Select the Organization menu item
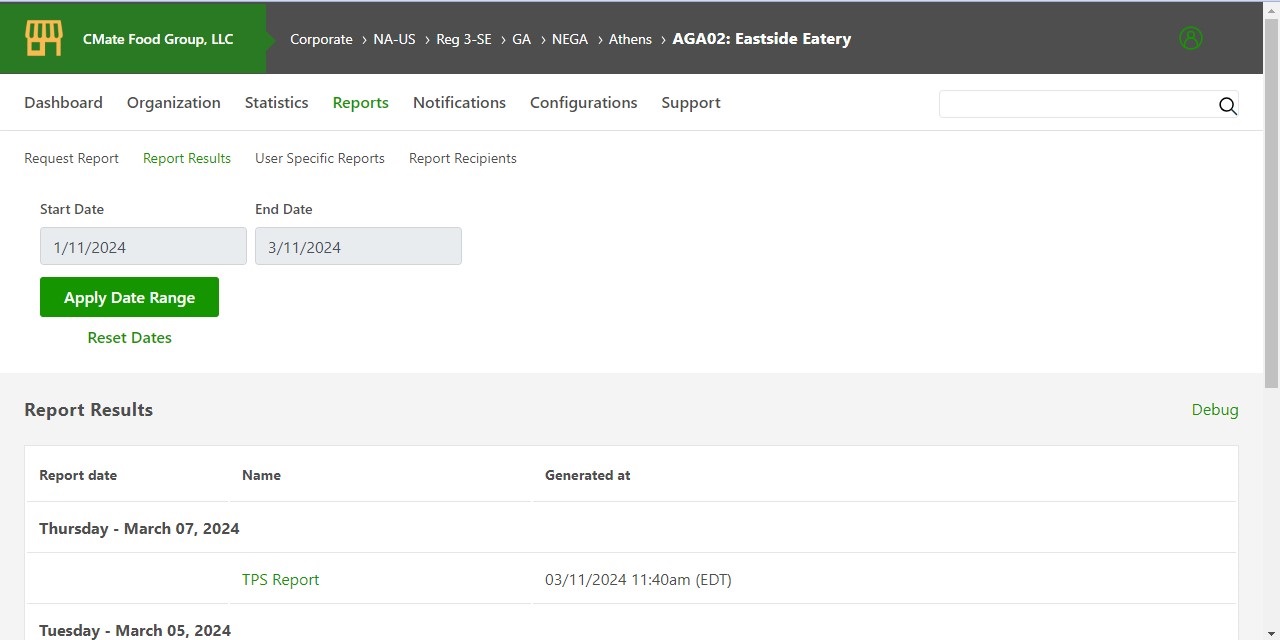Image resolution: width=1280 pixels, height=640 pixels. tap(173, 102)
